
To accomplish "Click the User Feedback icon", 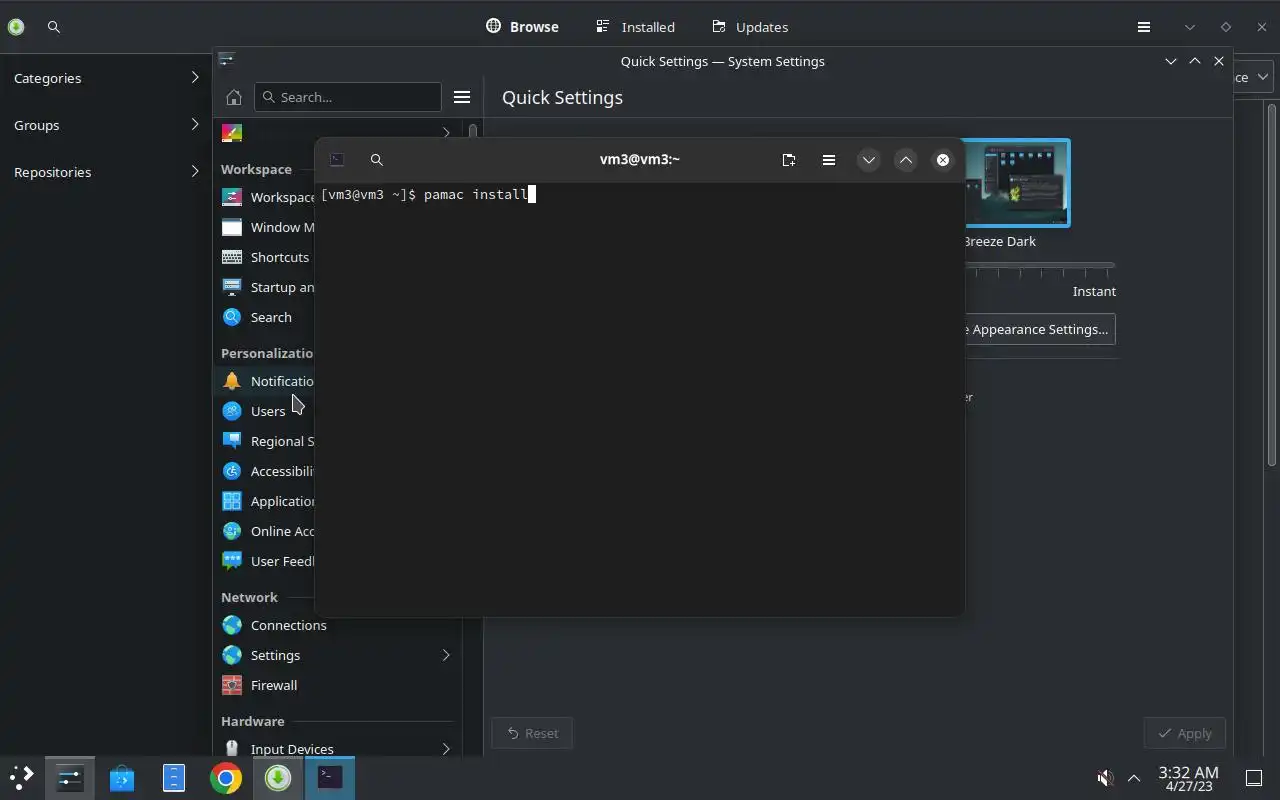I will pos(232,561).
